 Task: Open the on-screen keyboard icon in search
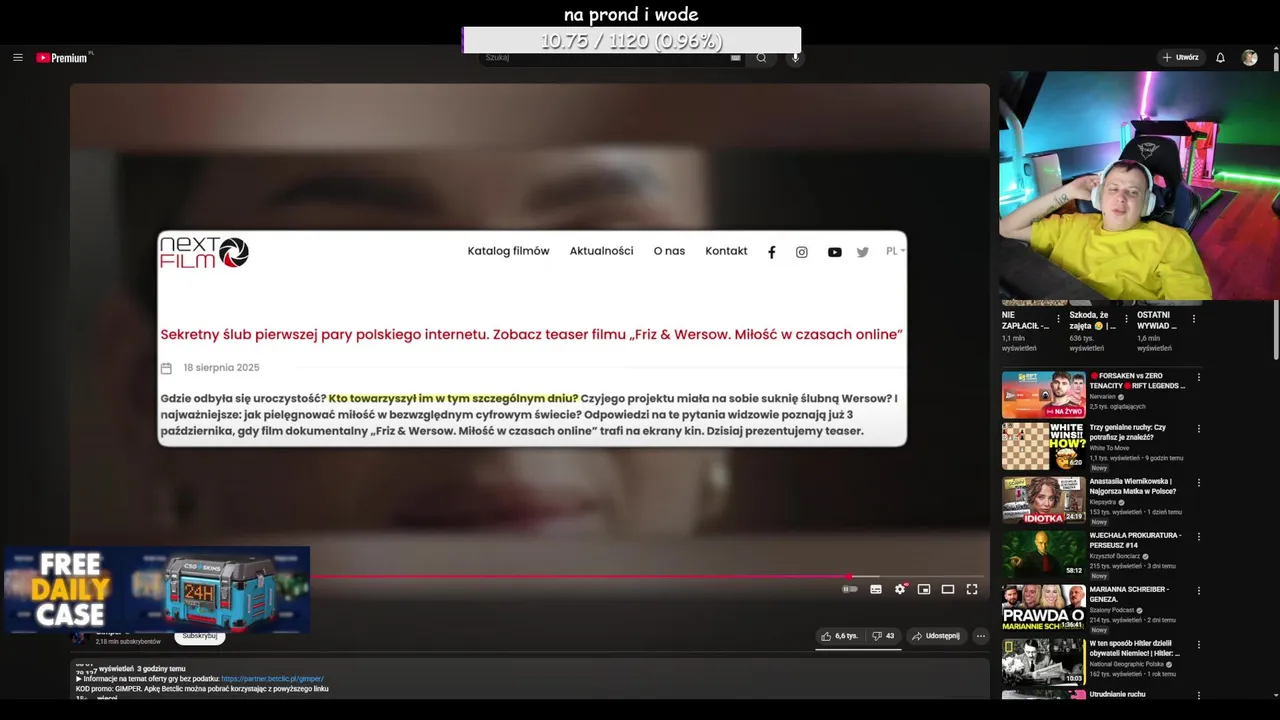[735, 58]
